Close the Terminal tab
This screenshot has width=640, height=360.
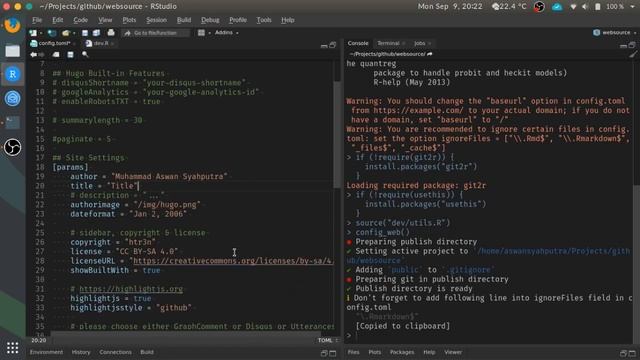click(x=404, y=44)
